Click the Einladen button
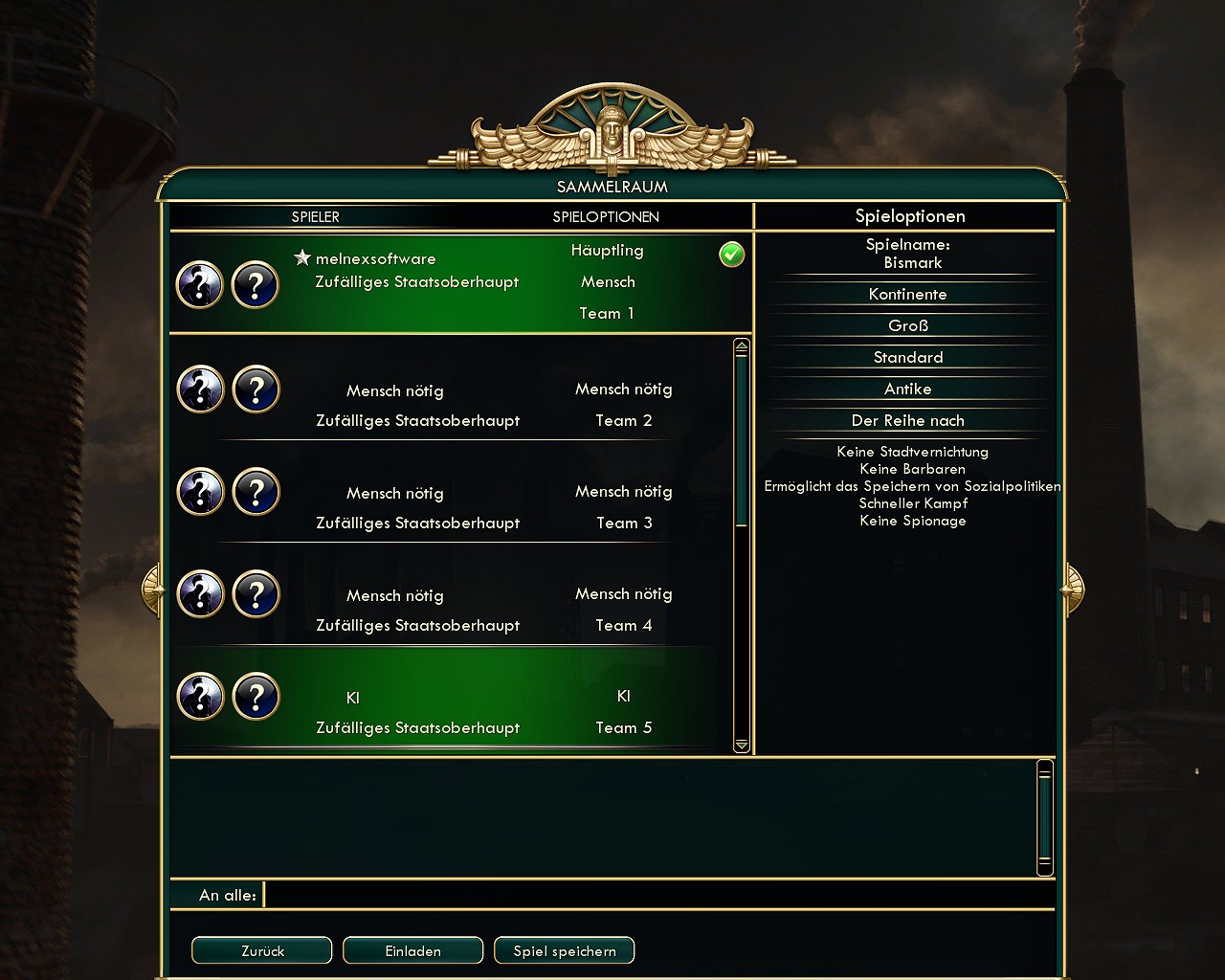The image size is (1225, 980). pyautogui.click(x=413, y=950)
